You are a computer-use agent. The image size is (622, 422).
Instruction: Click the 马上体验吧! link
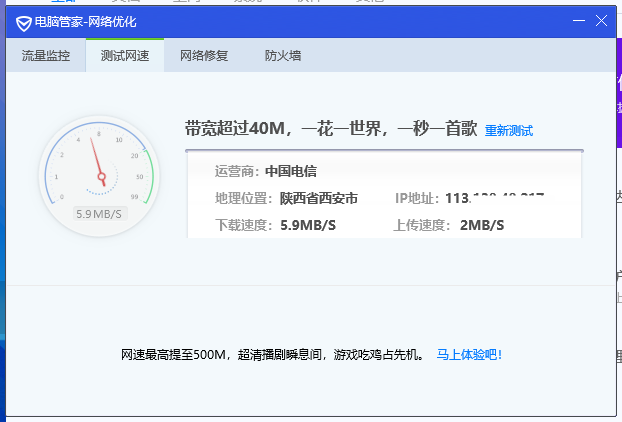pyautogui.click(x=469, y=354)
